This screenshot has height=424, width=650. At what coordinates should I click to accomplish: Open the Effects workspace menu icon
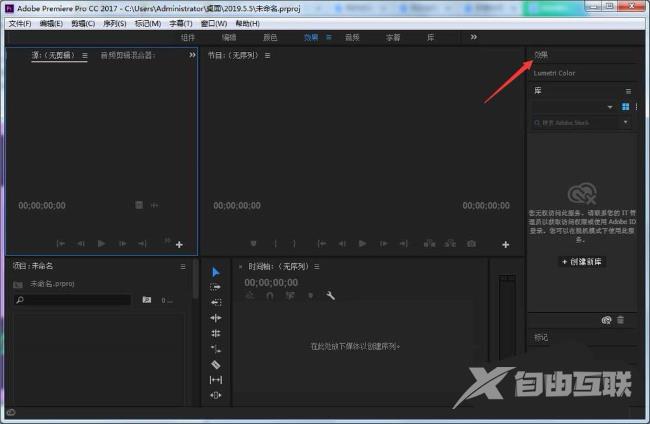pos(329,37)
